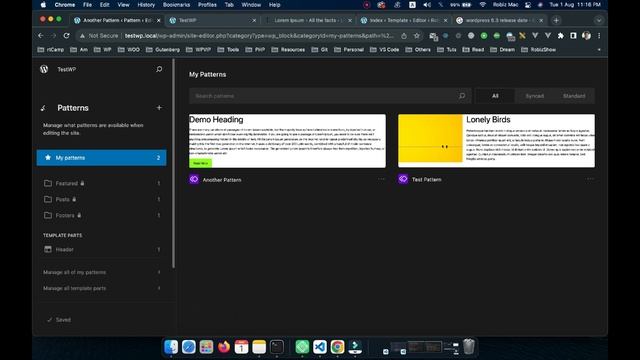640x360 pixels.
Task: Open the actions menu for Another Pattern
Action: tap(381, 179)
